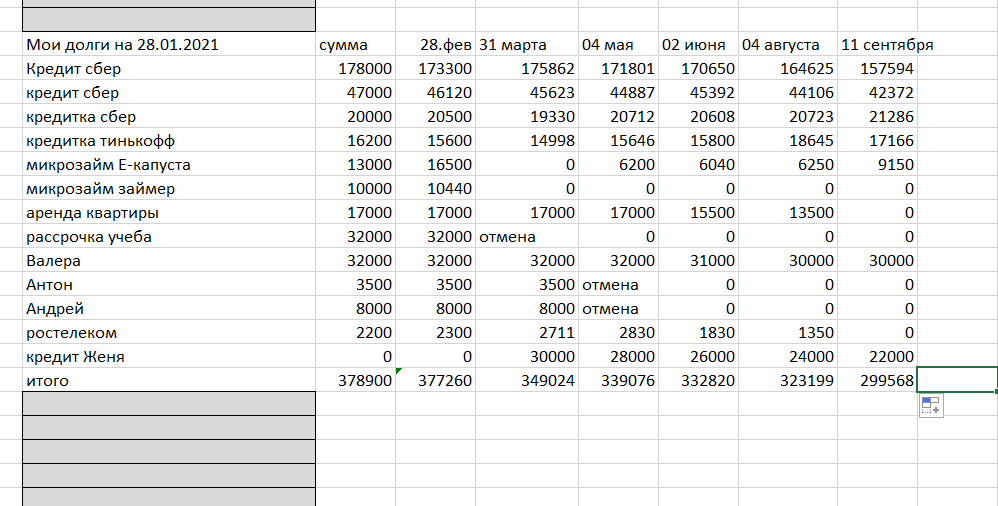Click the '31 марта' column header
The width and height of the screenshot is (998, 506).
[526, 45]
